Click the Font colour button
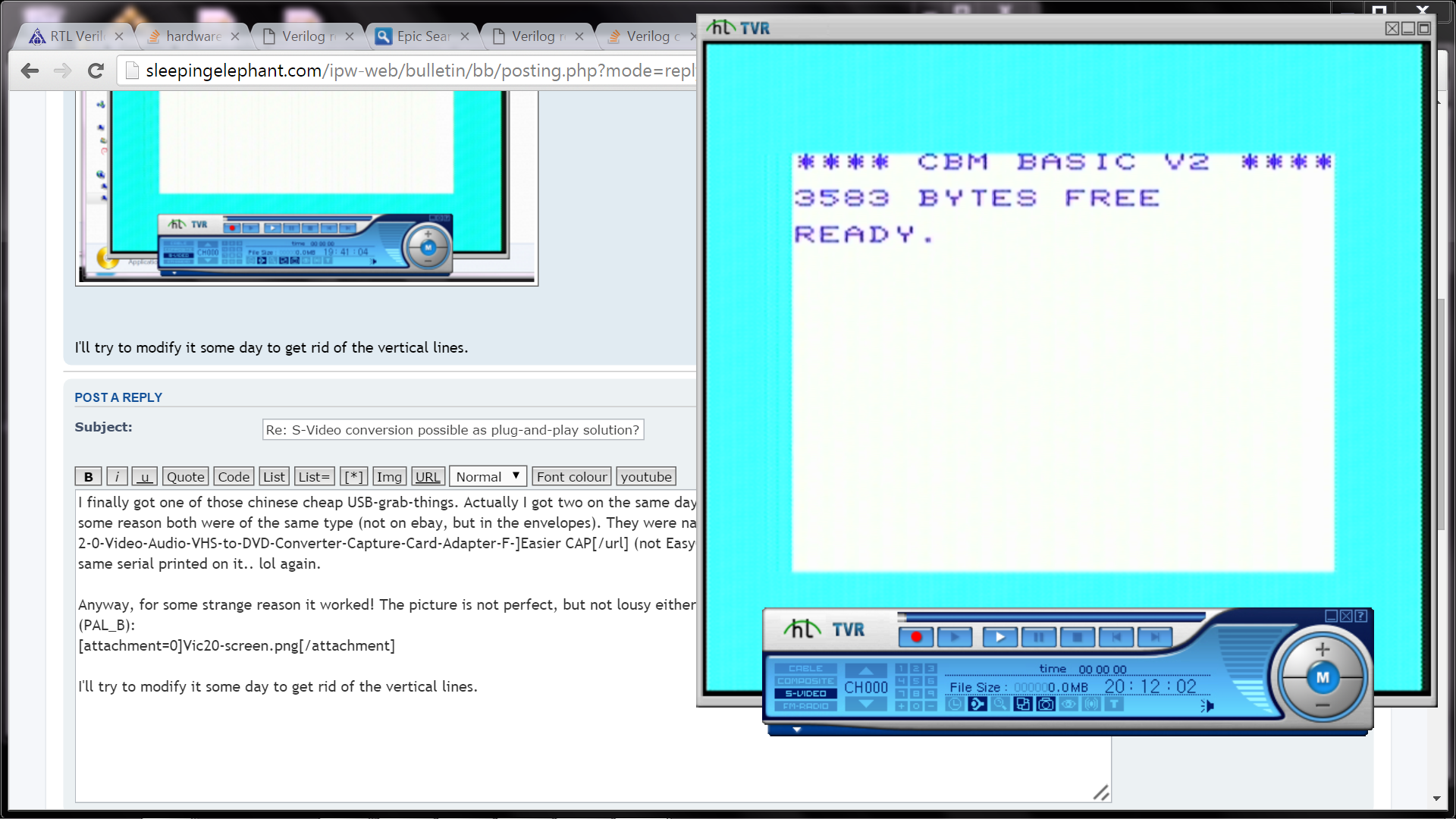Screen dimensions: 1456x819 (572, 476)
